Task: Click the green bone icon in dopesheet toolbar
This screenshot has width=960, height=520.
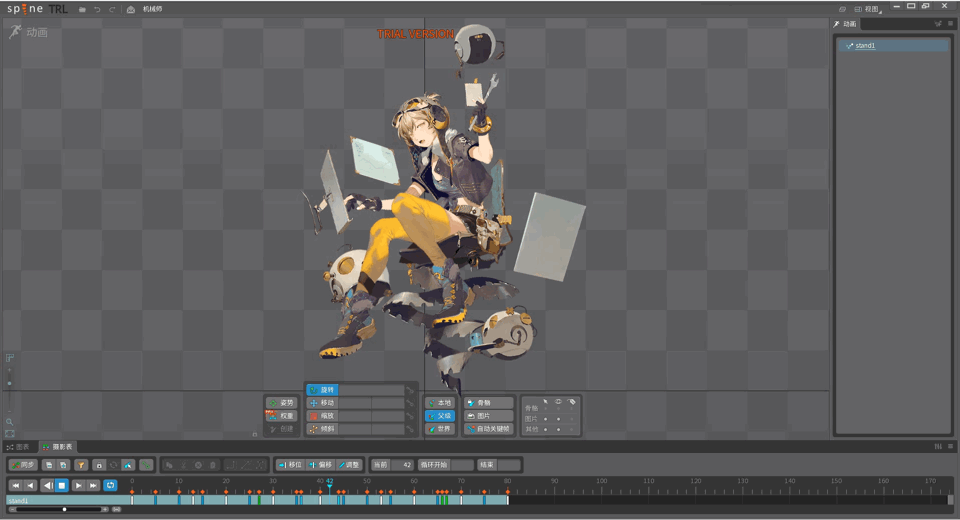Action: pos(146,465)
